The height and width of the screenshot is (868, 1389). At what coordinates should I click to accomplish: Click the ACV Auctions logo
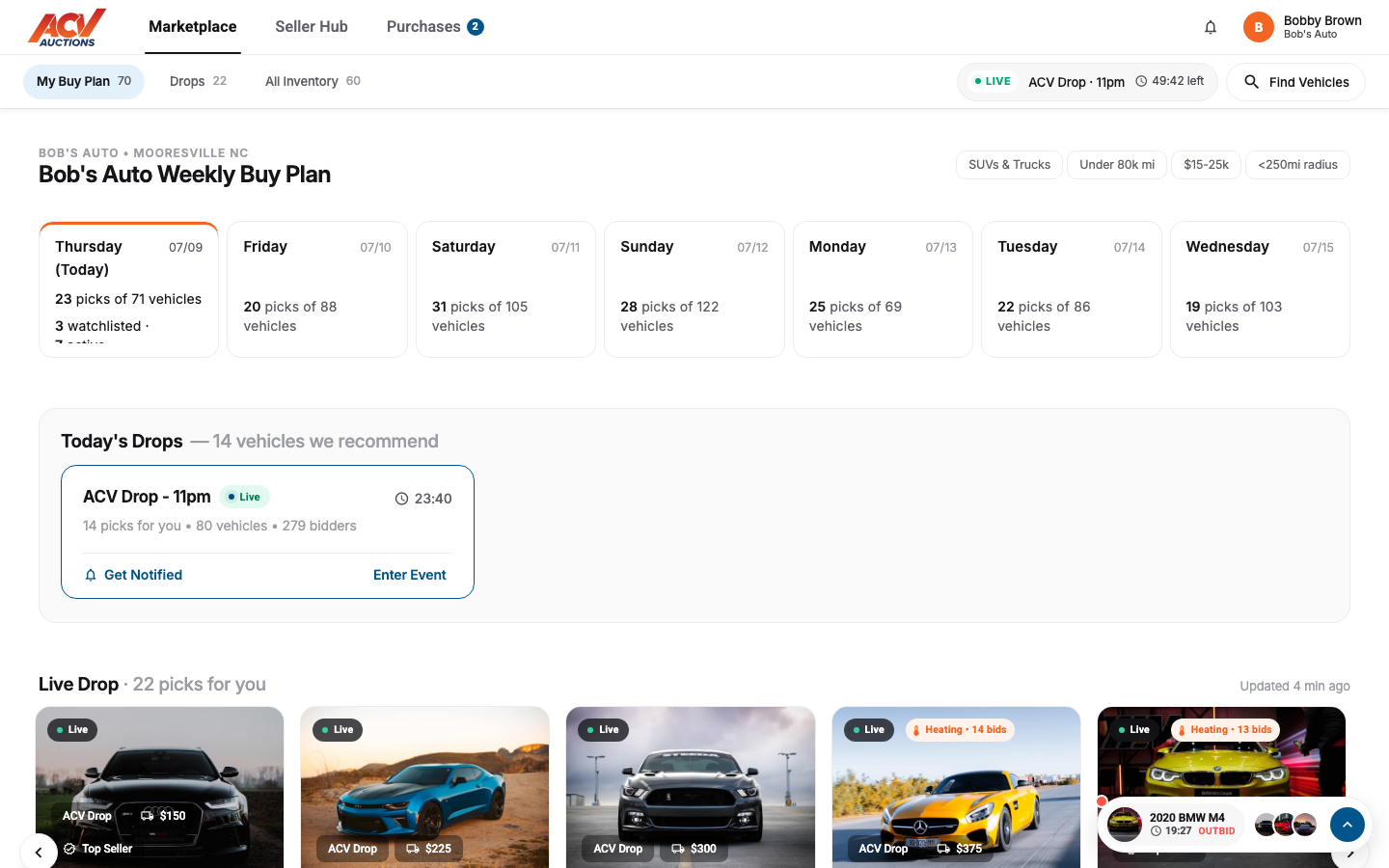tap(67, 27)
